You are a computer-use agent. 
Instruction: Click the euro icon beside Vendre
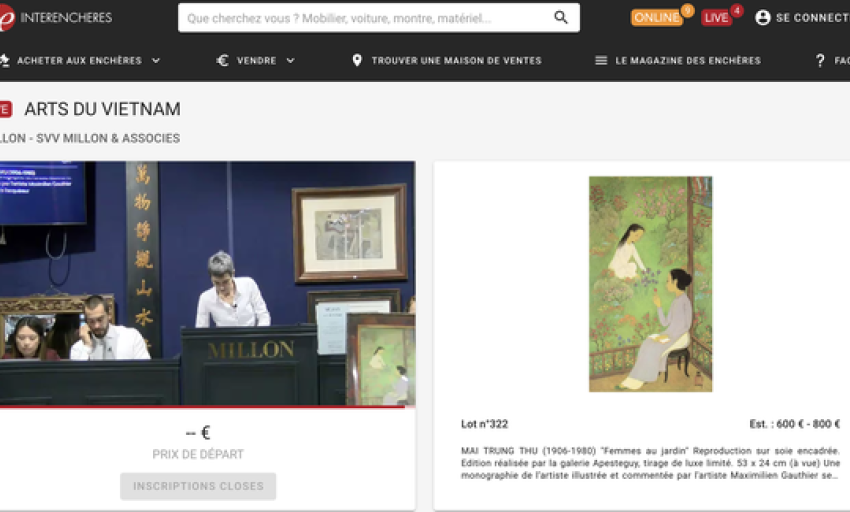pos(222,60)
